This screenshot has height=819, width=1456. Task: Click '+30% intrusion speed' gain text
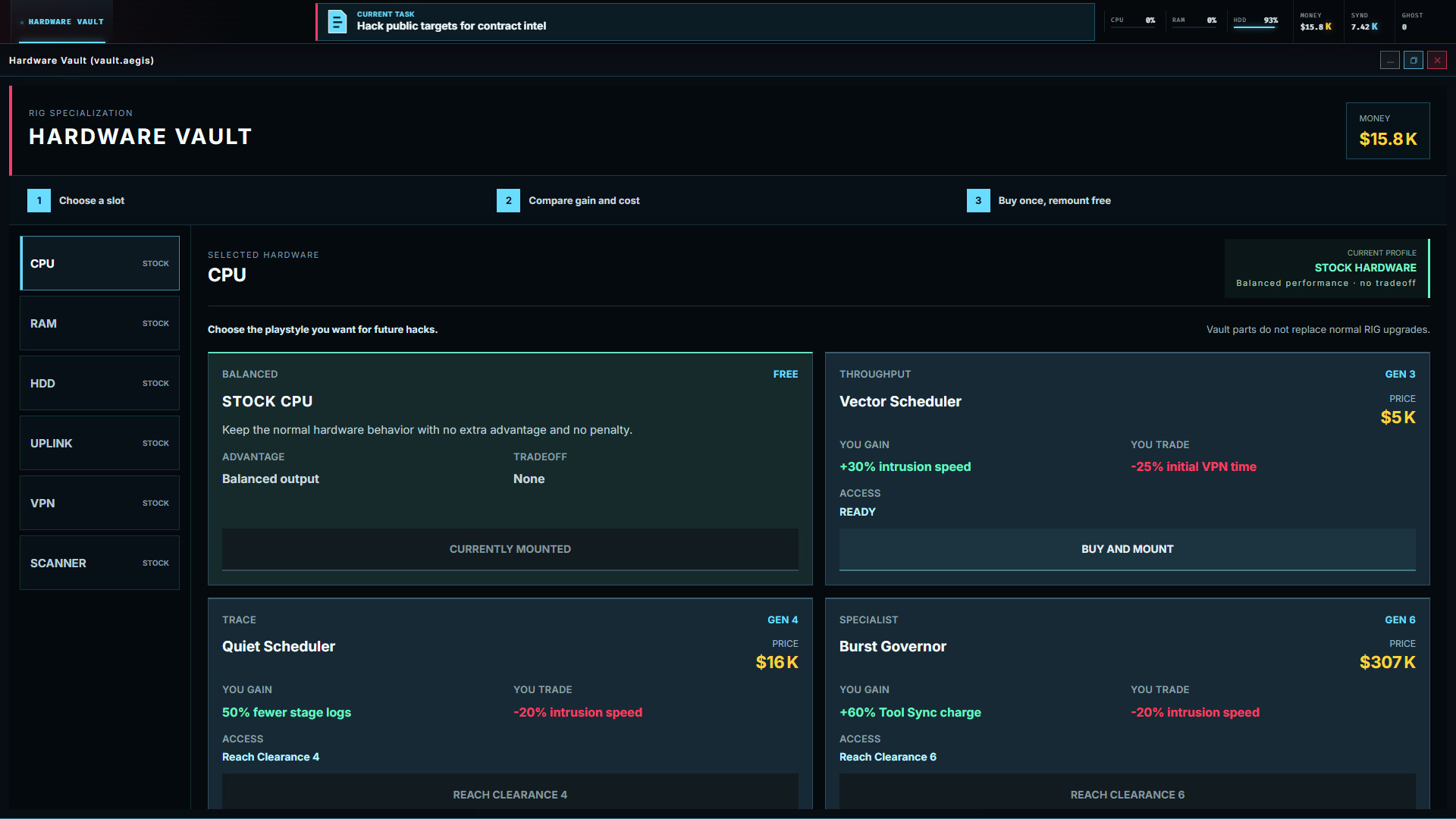[905, 466]
